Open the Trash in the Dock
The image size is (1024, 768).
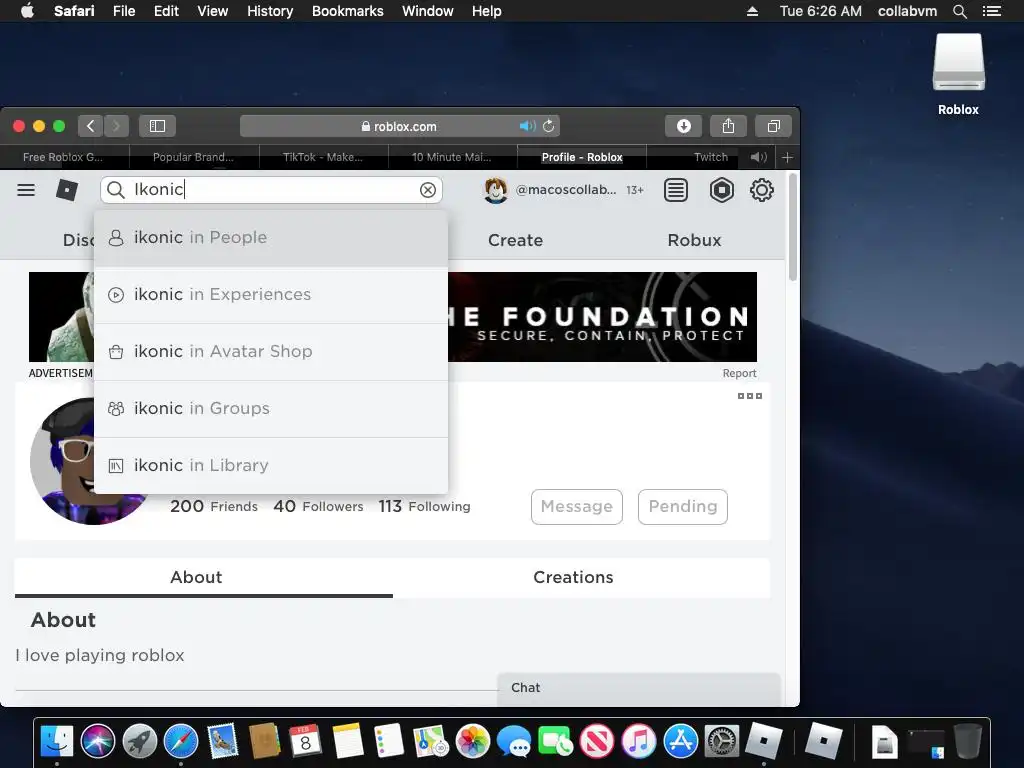[967, 741]
